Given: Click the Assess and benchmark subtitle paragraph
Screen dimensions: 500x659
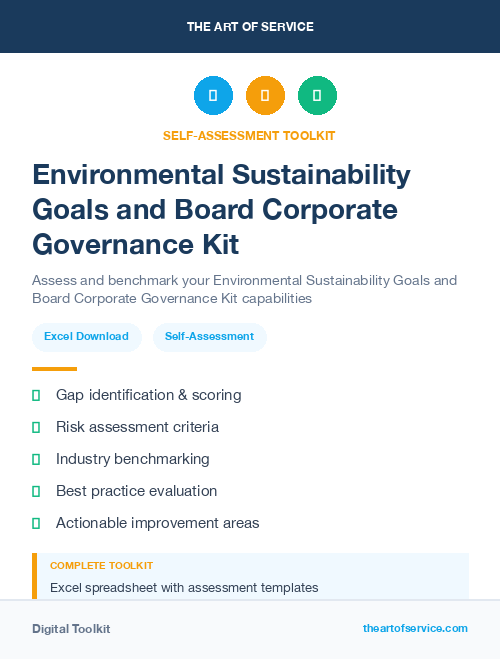Looking at the screenshot, I should 245,289.
